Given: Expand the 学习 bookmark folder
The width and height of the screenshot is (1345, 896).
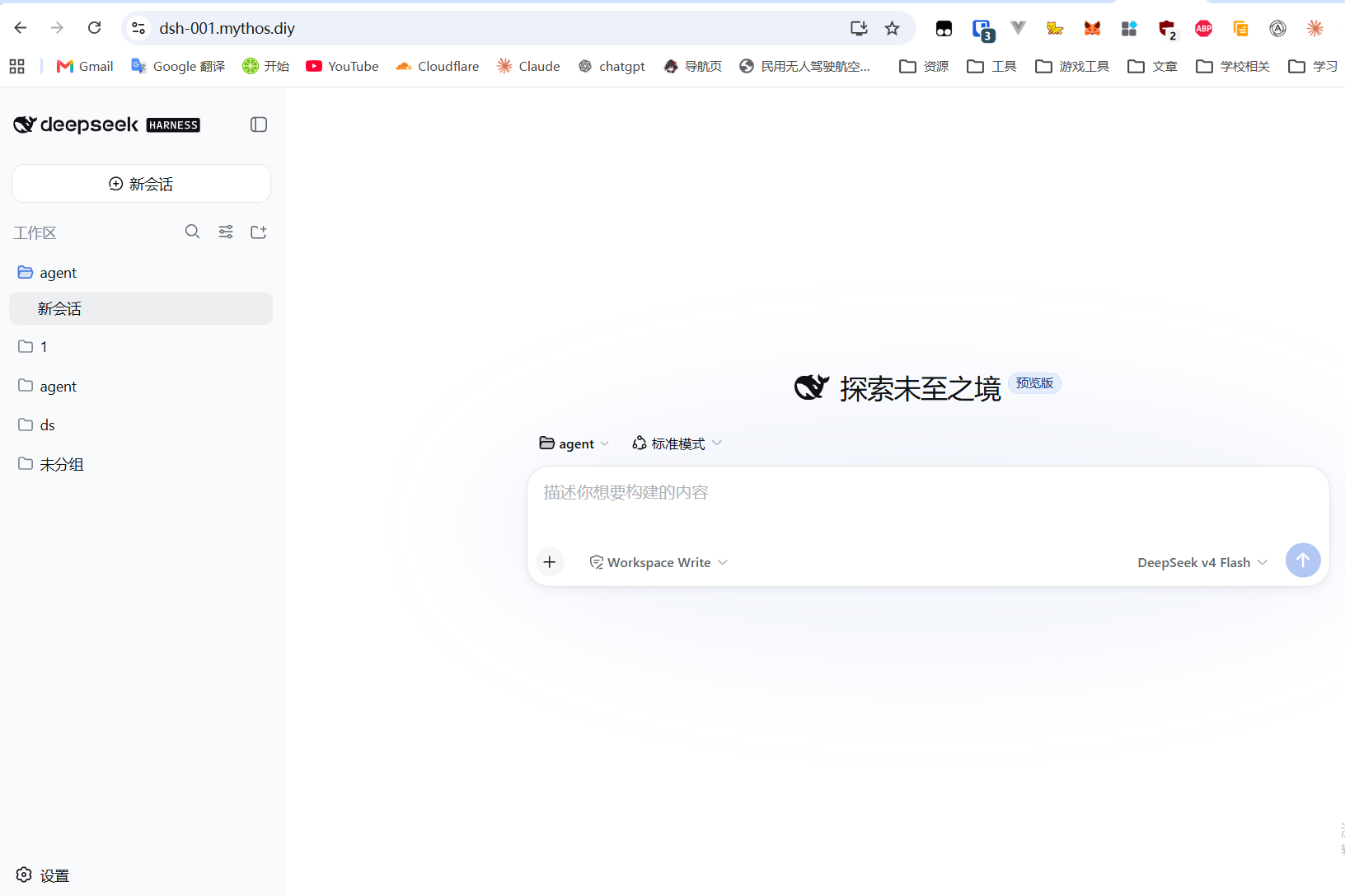Looking at the screenshot, I should click(x=1313, y=66).
